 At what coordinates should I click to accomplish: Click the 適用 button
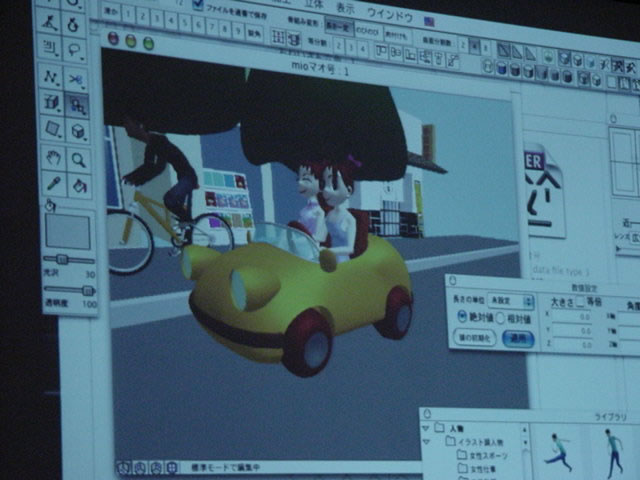click(517, 339)
